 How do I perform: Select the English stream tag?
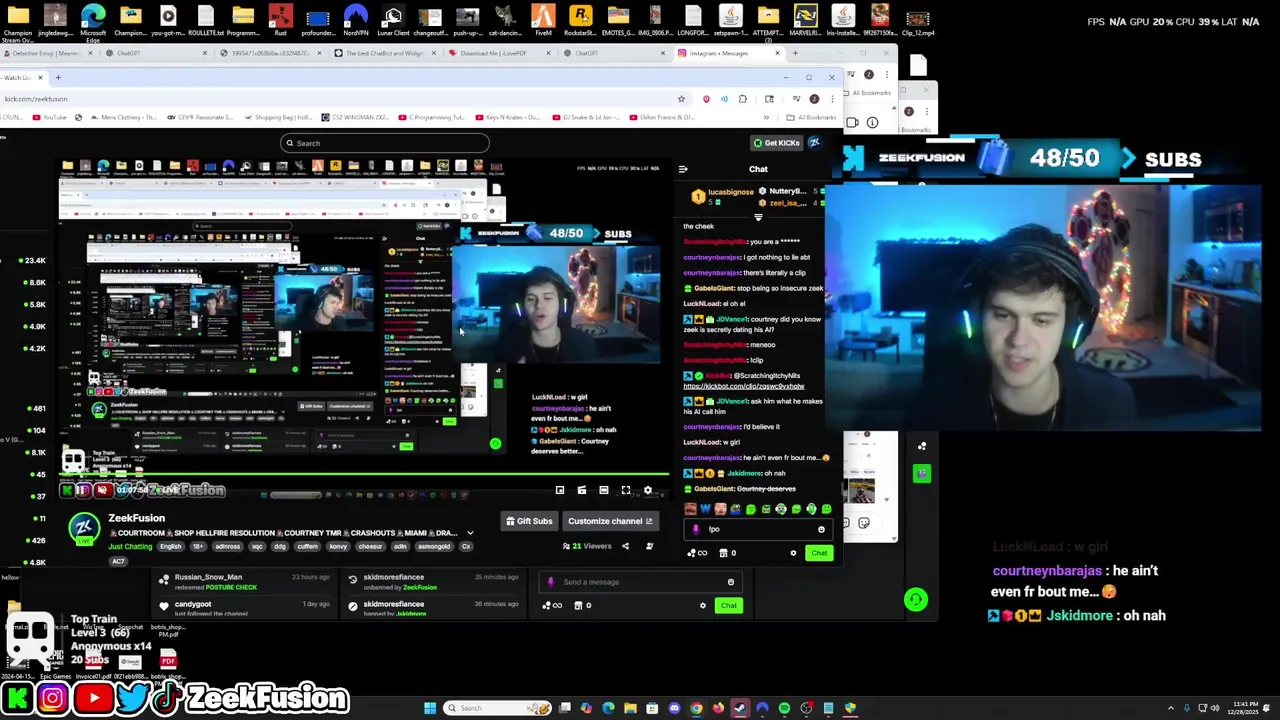171,546
